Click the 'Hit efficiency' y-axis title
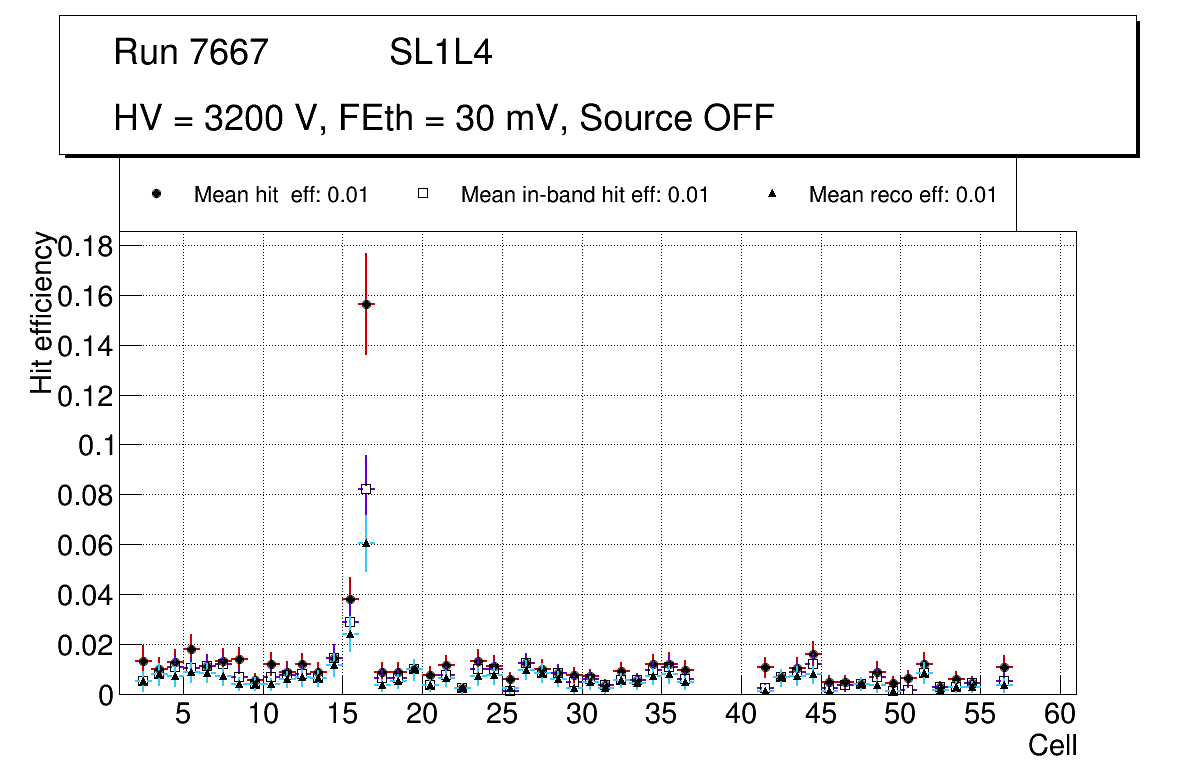The height and width of the screenshot is (772, 1196). pos(42,313)
